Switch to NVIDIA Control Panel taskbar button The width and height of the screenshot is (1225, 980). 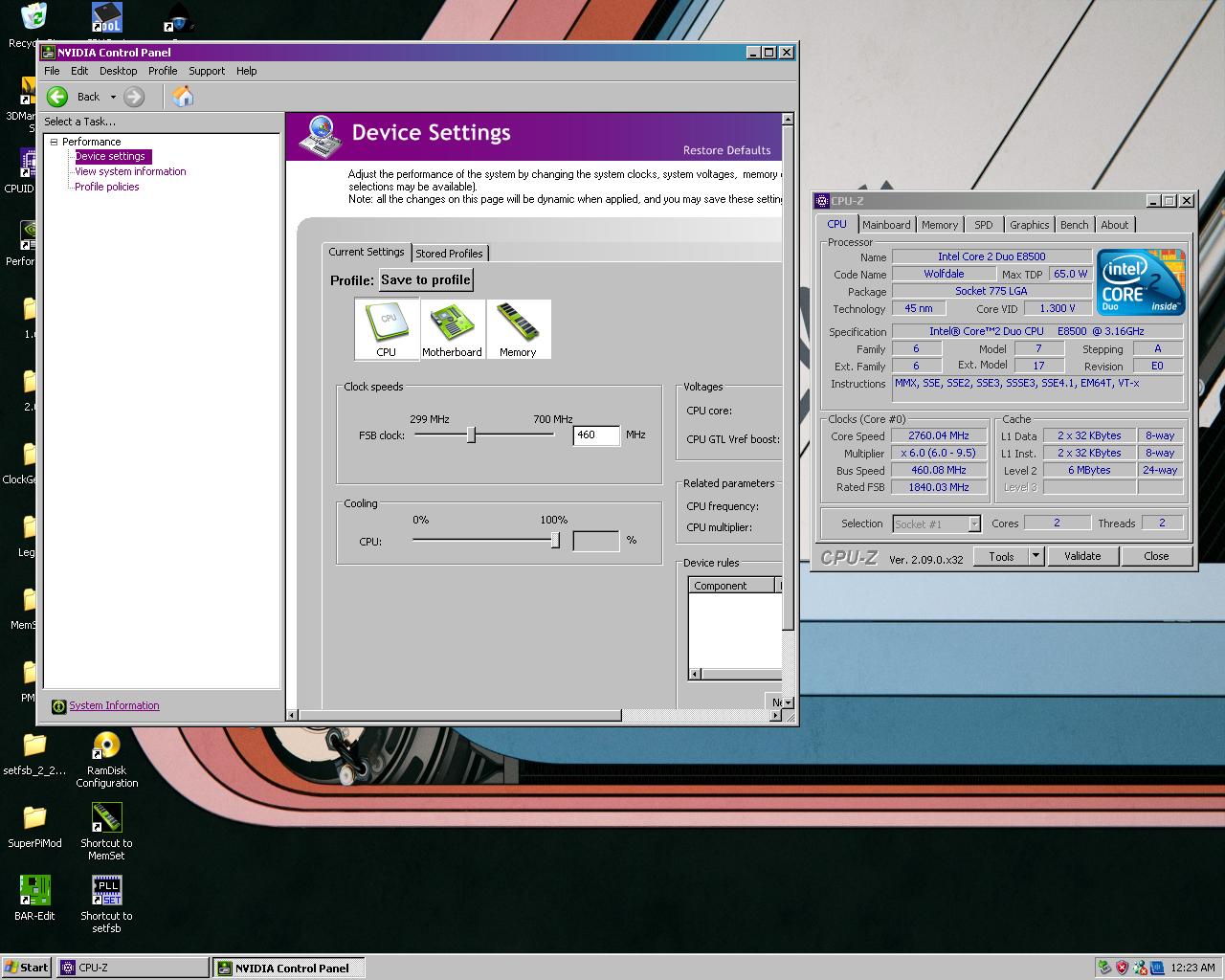point(289,968)
